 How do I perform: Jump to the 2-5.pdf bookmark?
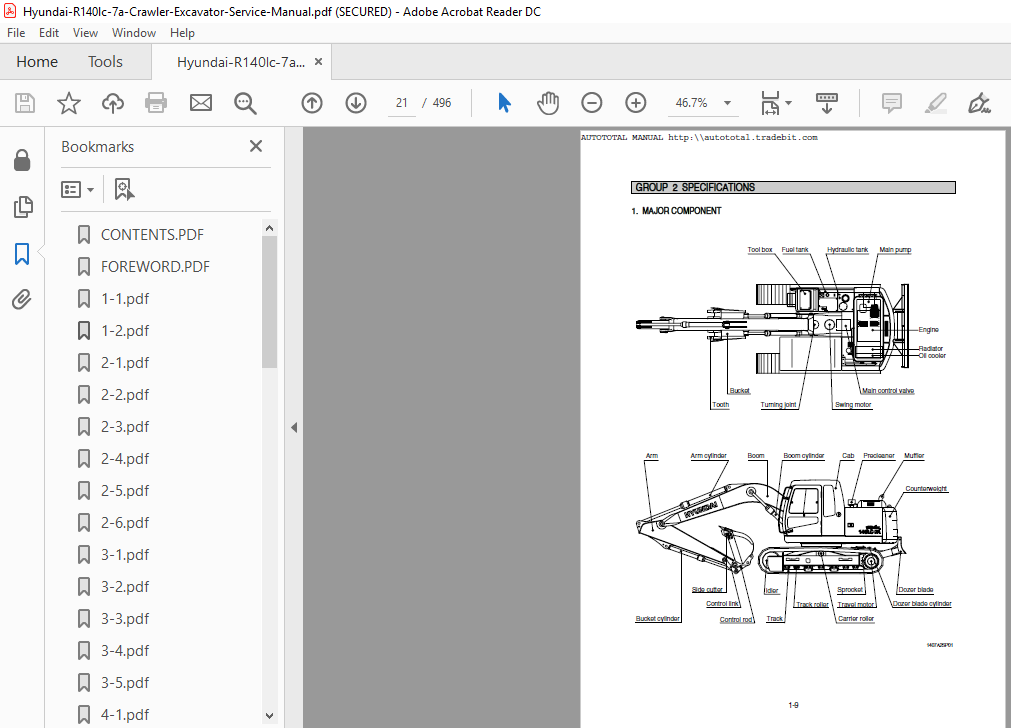click(x=125, y=491)
